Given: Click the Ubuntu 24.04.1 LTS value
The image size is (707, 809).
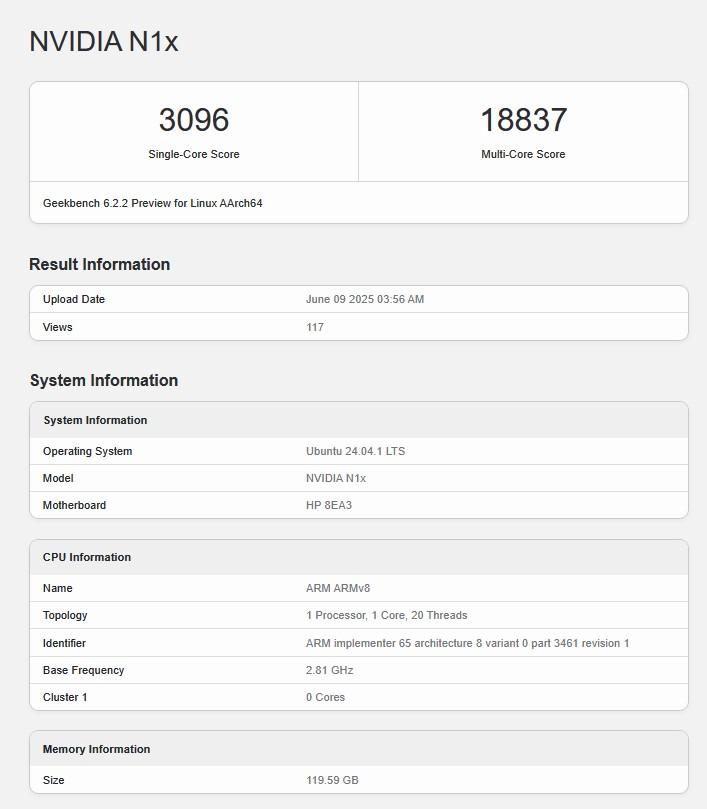Looking at the screenshot, I should [x=355, y=451].
